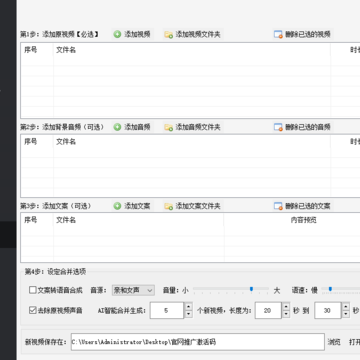Click 删除已选的文案 delete icon
Viewport: 360px width, 360px height.
click(278, 206)
